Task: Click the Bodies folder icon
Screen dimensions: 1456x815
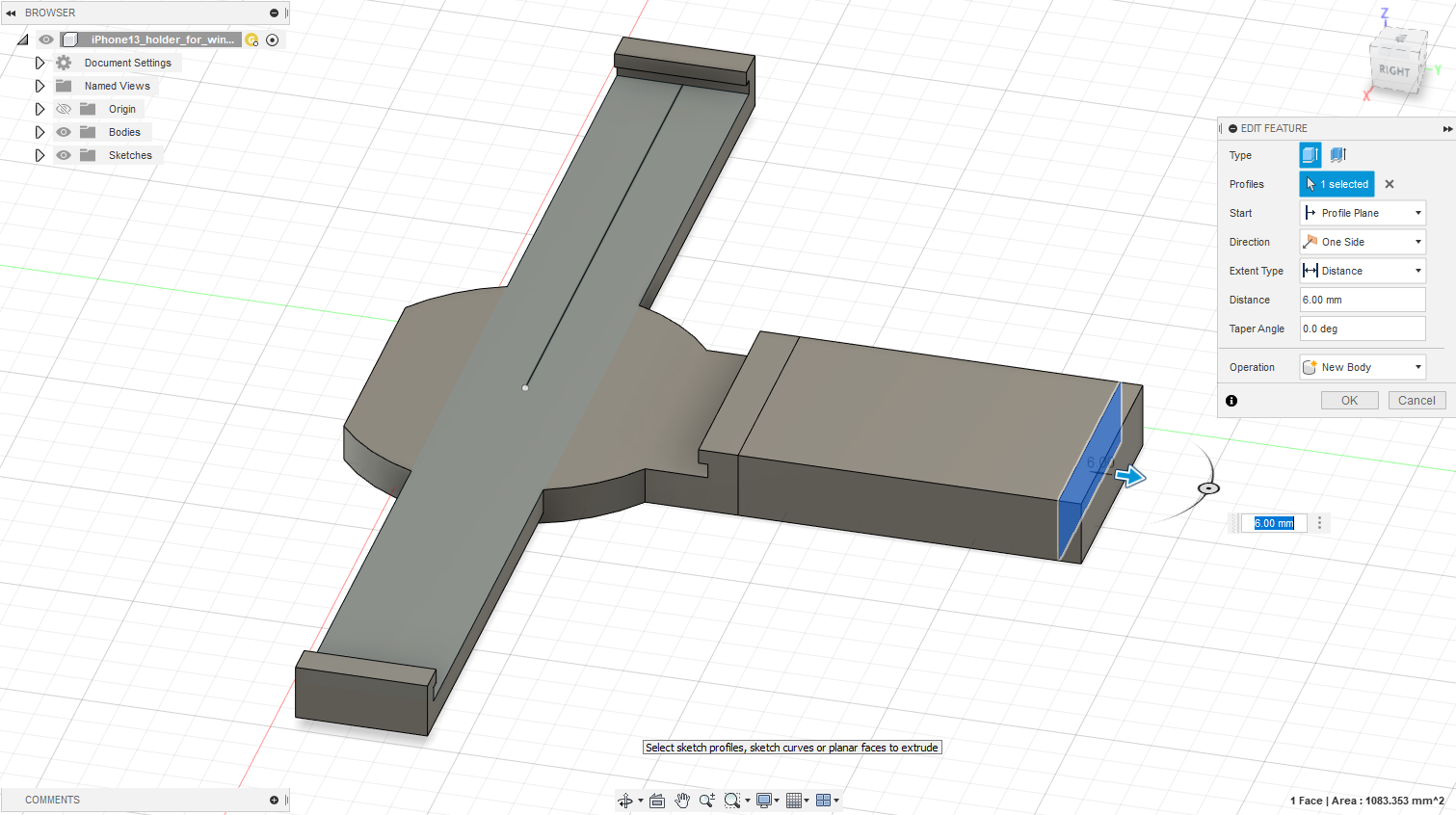Action: click(x=88, y=132)
